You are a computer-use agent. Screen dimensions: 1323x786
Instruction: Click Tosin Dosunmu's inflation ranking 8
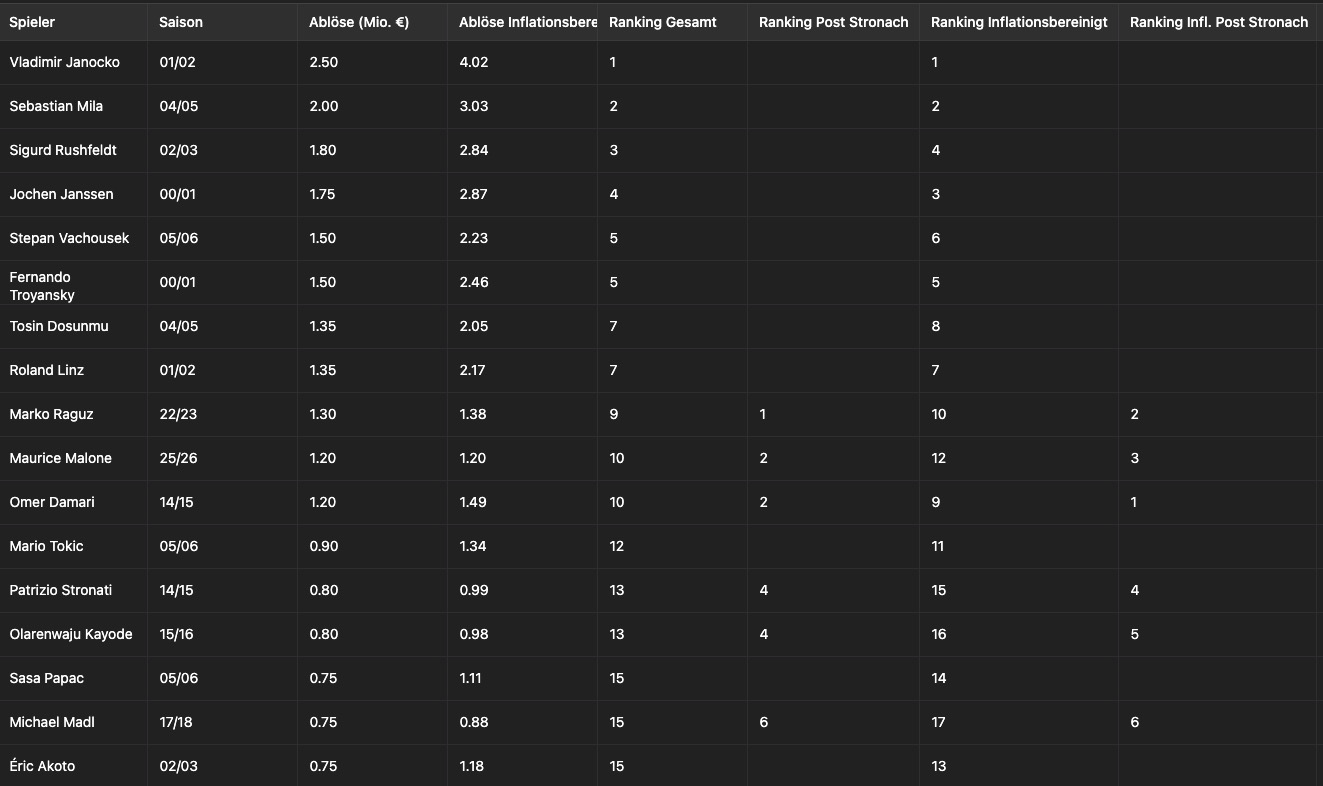935,326
